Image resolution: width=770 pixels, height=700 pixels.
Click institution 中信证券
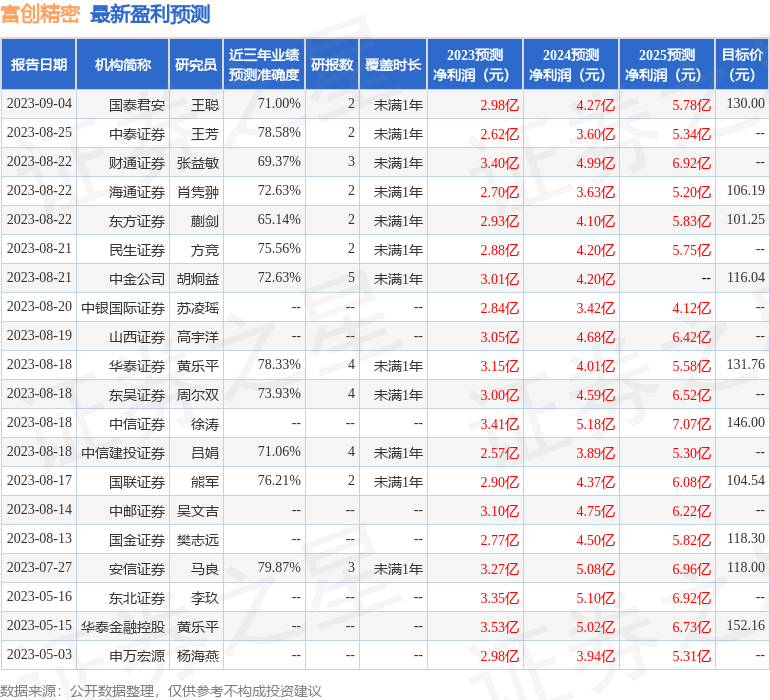tap(137, 423)
